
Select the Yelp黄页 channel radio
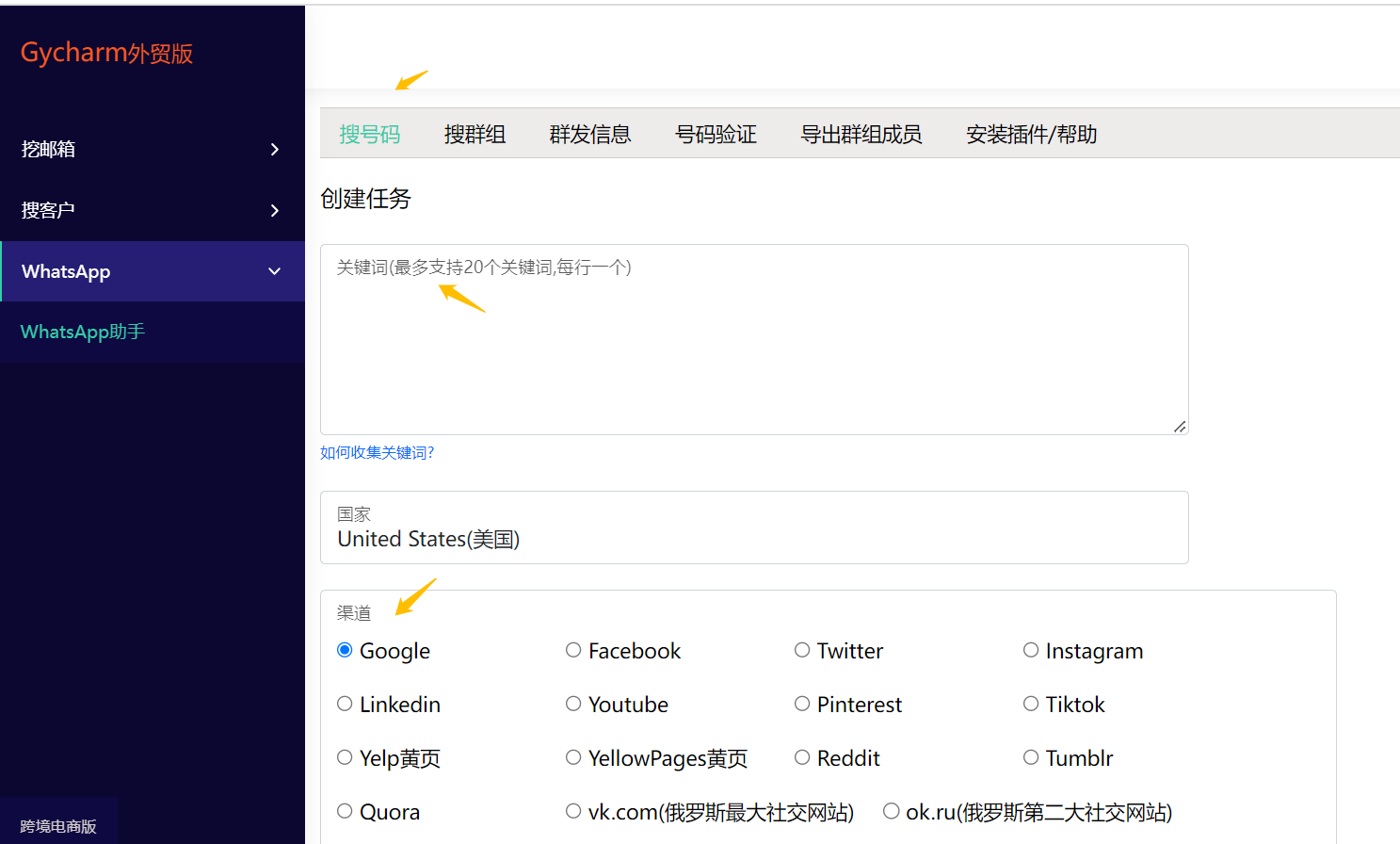coord(345,757)
